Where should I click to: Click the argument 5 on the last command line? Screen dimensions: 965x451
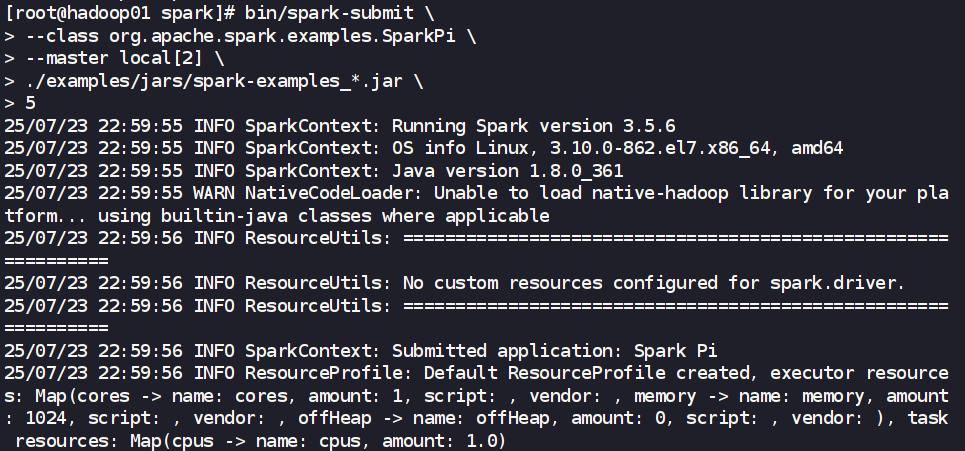(30, 104)
